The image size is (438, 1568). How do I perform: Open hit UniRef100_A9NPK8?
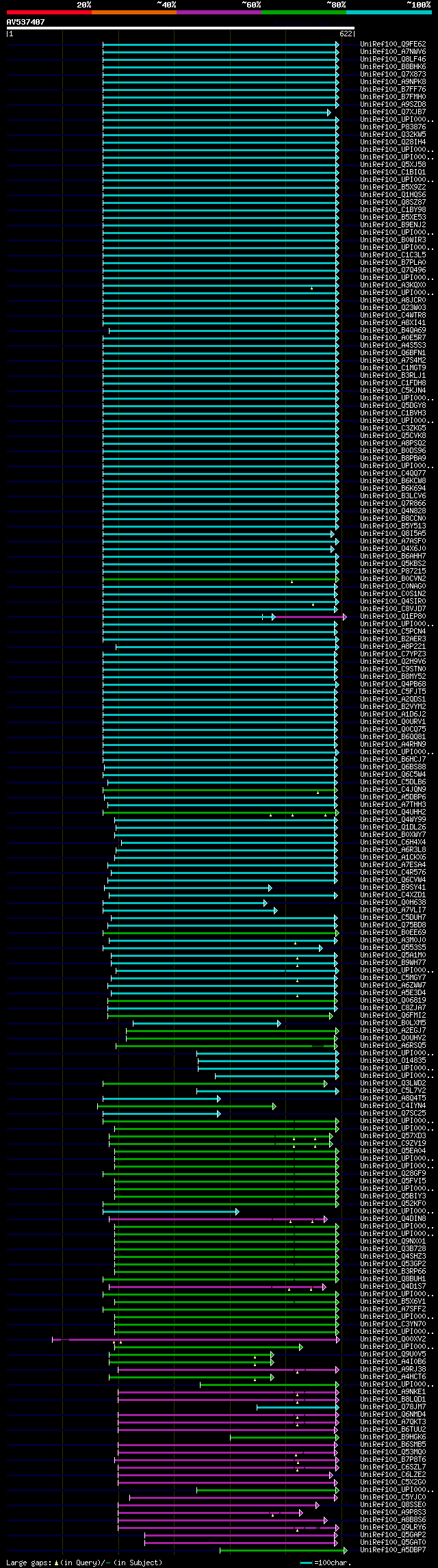[x=393, y=82]
